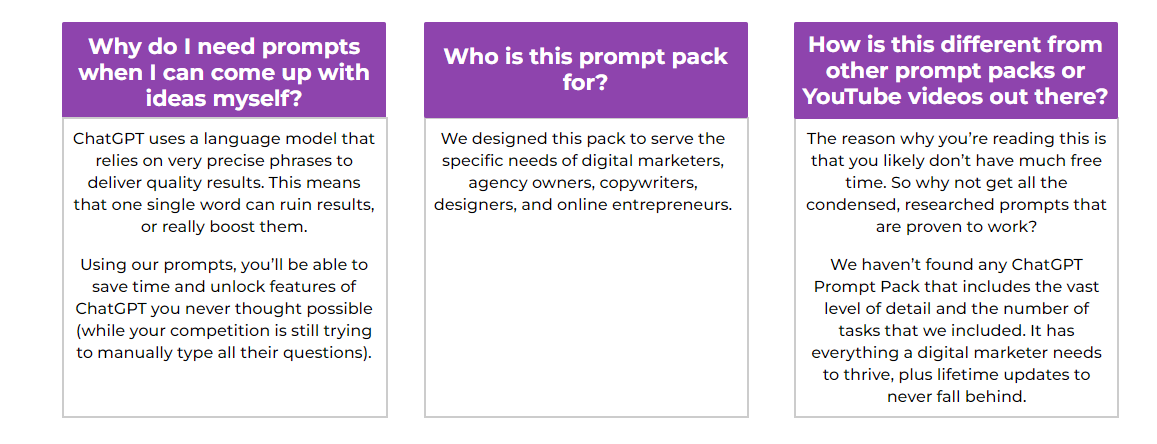Screen dimensions: 1157x444
Task: Click the paragraph starting 'The reason why you're reading'
Action: click(956, 182)
